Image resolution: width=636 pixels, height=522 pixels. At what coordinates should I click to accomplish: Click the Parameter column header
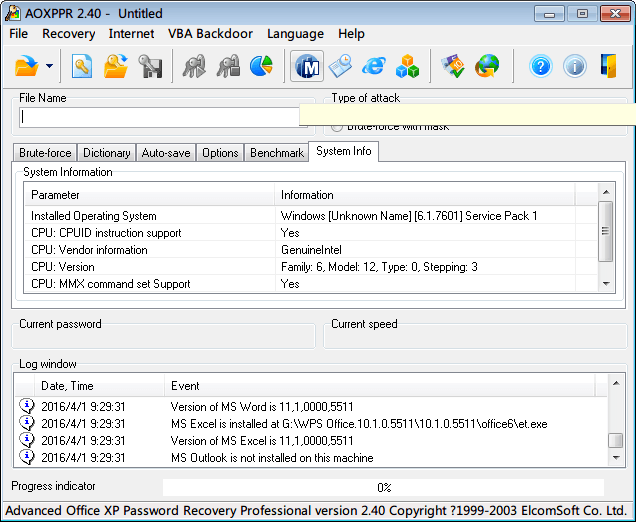pos(149,195)
